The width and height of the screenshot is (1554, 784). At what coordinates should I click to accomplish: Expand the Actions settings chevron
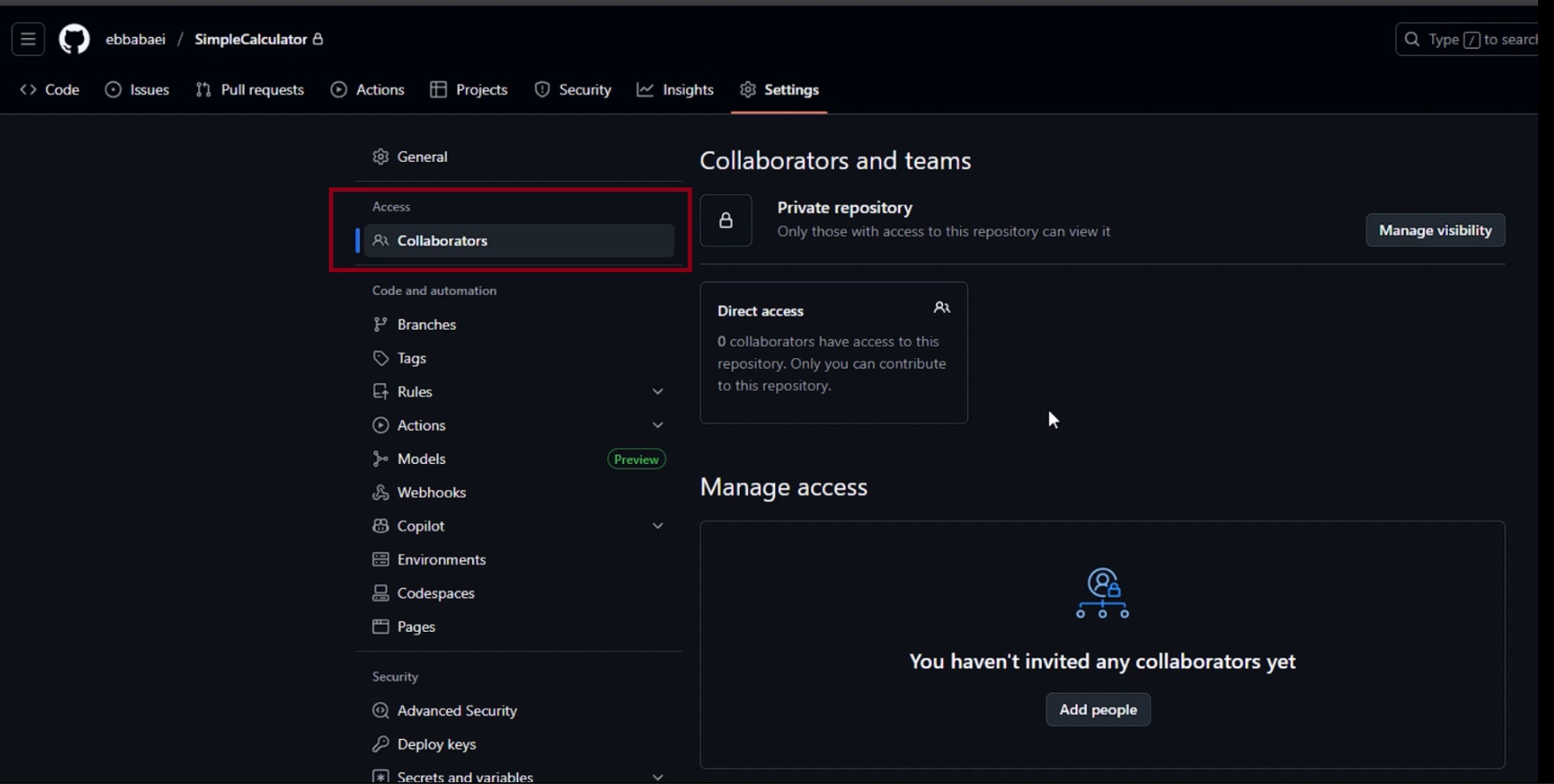pyautogui.click(x=658, y=425)
